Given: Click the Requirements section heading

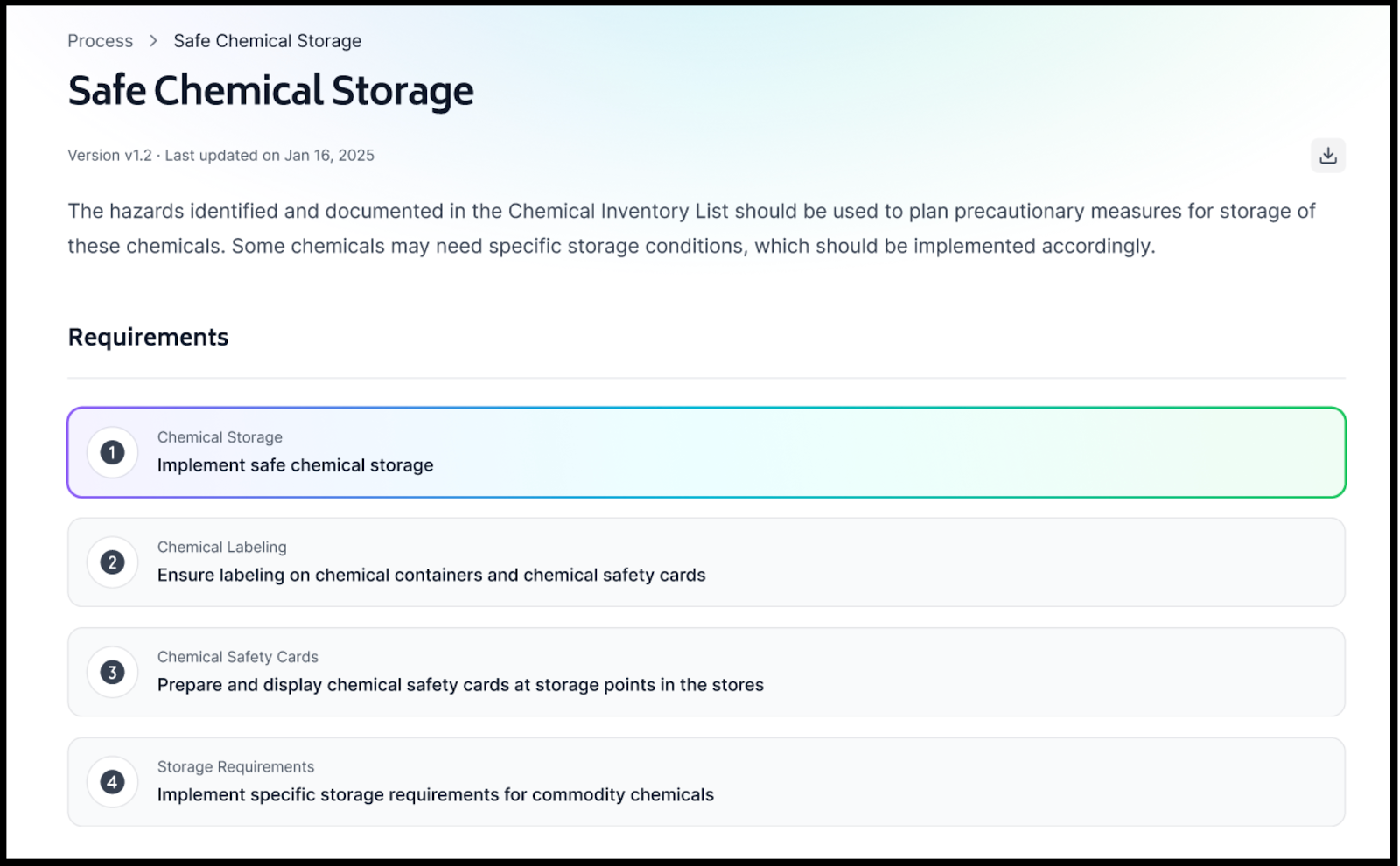Looking at the screenshot, I should point(148,337).
